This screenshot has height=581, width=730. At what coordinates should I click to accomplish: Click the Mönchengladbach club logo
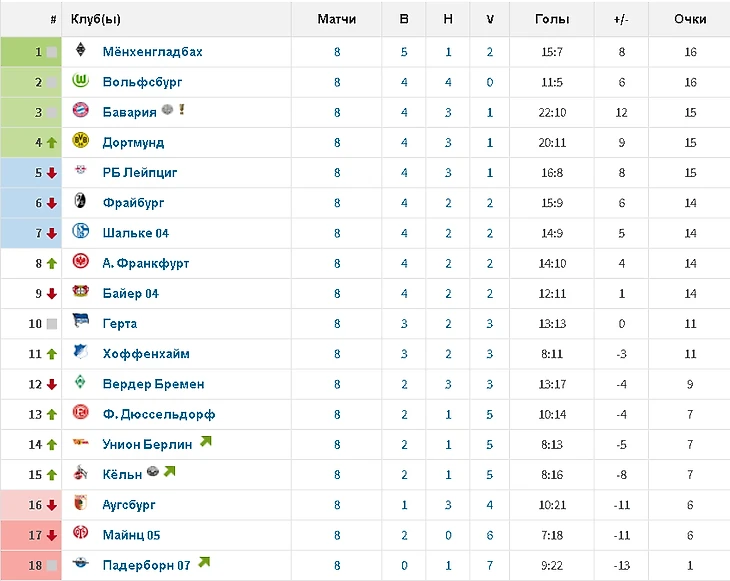pos(82,51)
